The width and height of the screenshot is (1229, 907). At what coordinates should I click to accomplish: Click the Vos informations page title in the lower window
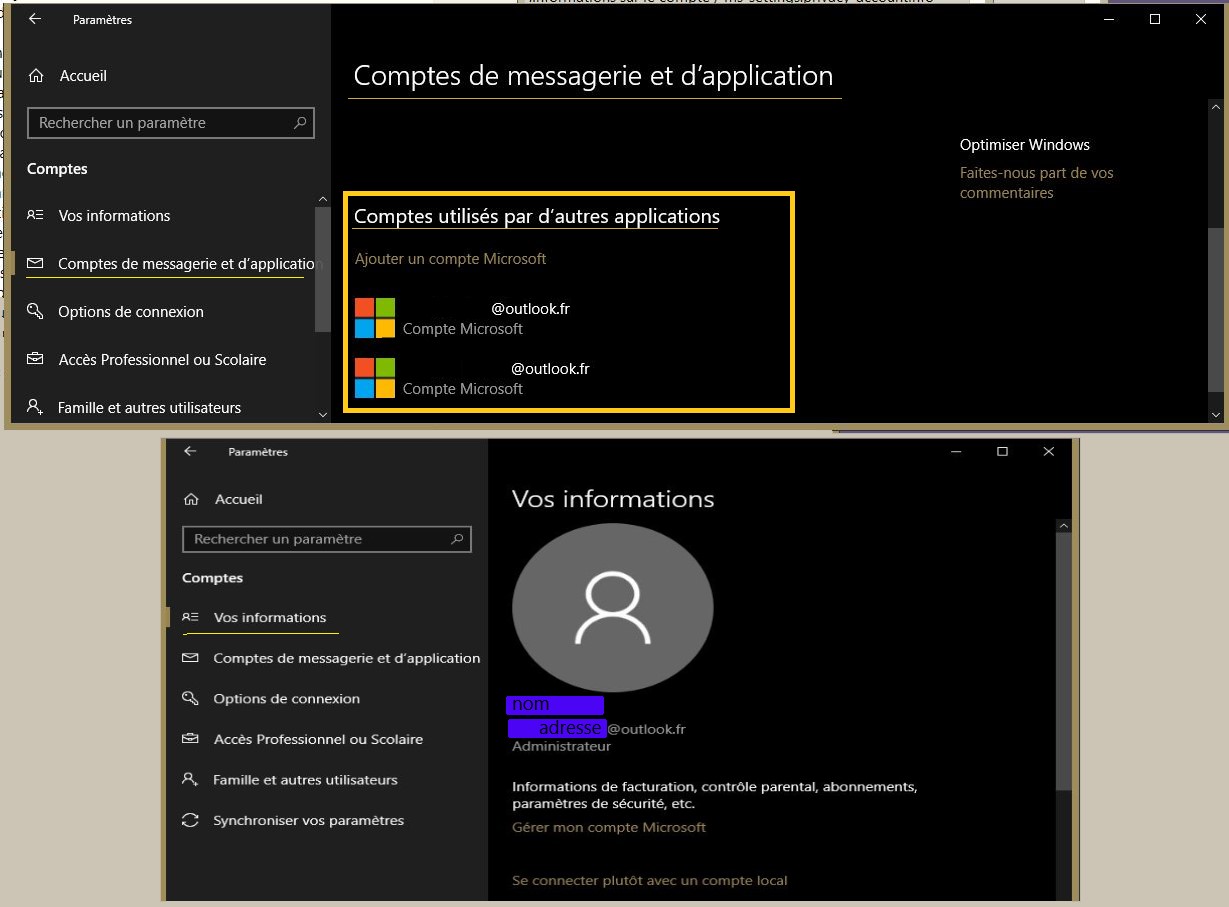pyautogui.click(x=613, y=499)
